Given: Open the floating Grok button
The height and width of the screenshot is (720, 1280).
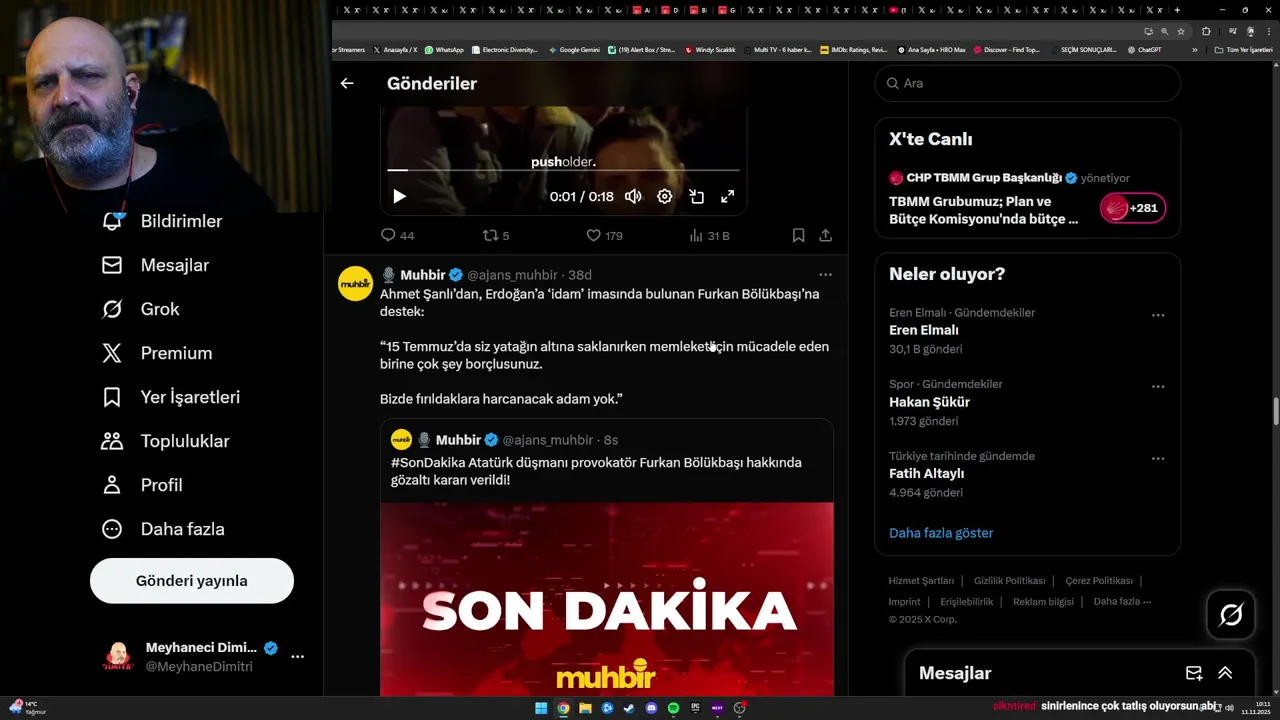Looking at the screenshot, I should [1231, 615].
